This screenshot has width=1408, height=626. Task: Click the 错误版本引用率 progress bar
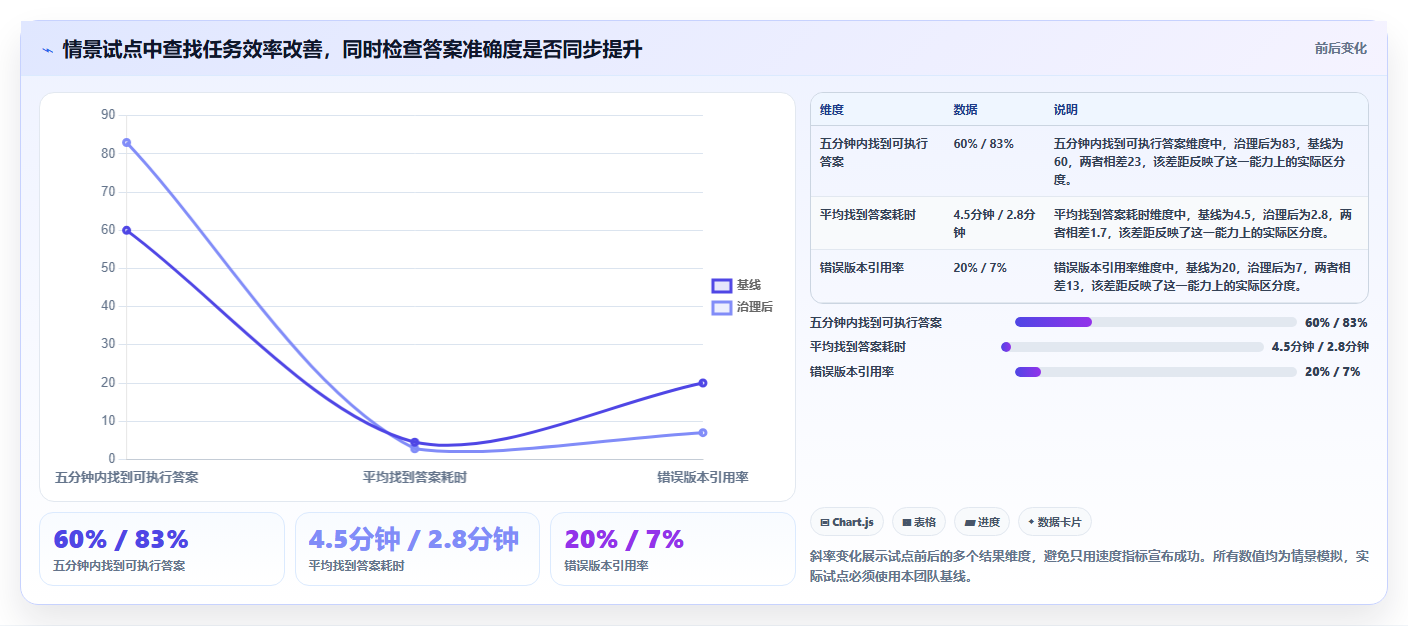1156,372
